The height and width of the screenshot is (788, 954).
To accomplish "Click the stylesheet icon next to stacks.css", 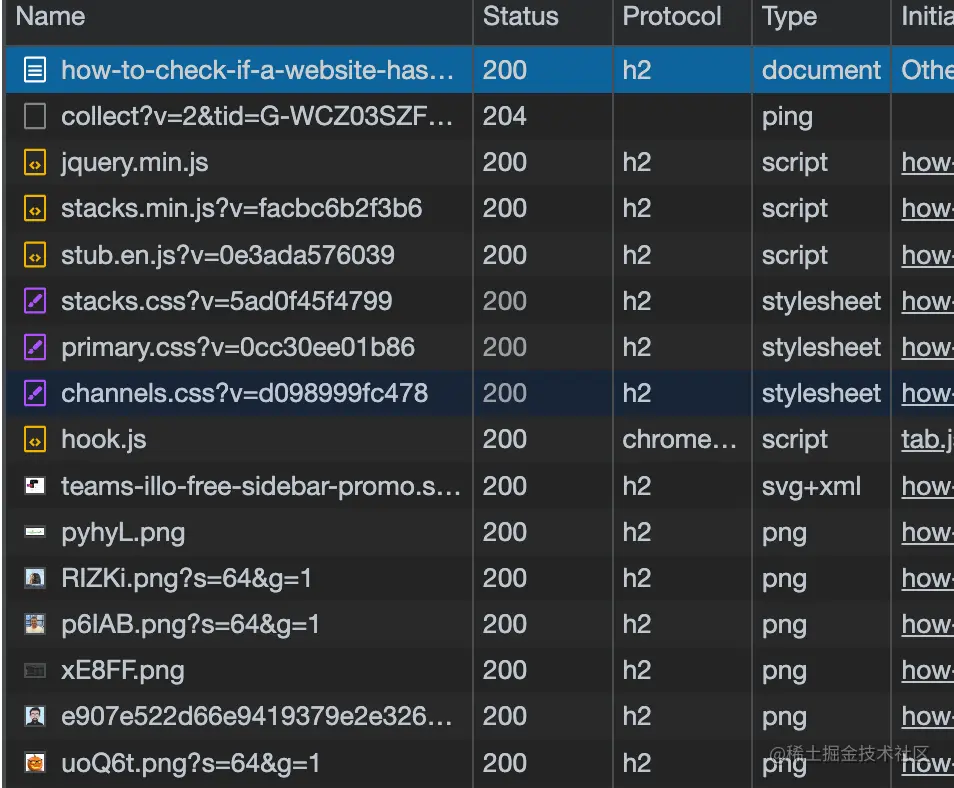I will point(35,301).
